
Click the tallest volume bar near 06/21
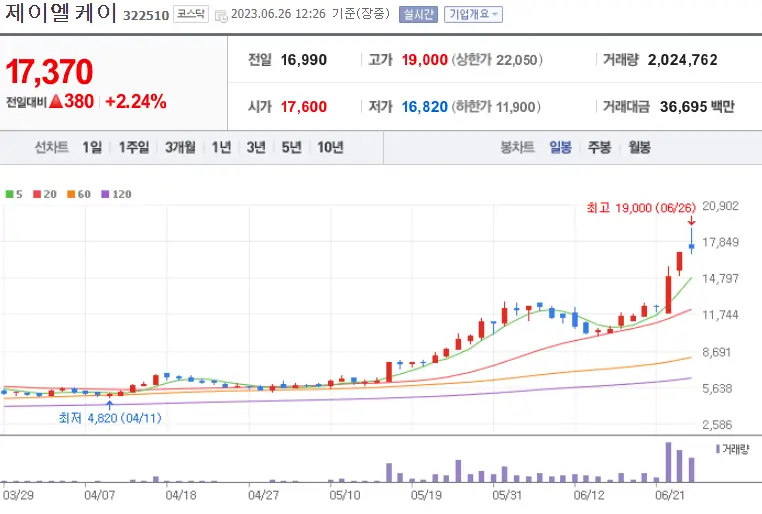coord(668,462)
